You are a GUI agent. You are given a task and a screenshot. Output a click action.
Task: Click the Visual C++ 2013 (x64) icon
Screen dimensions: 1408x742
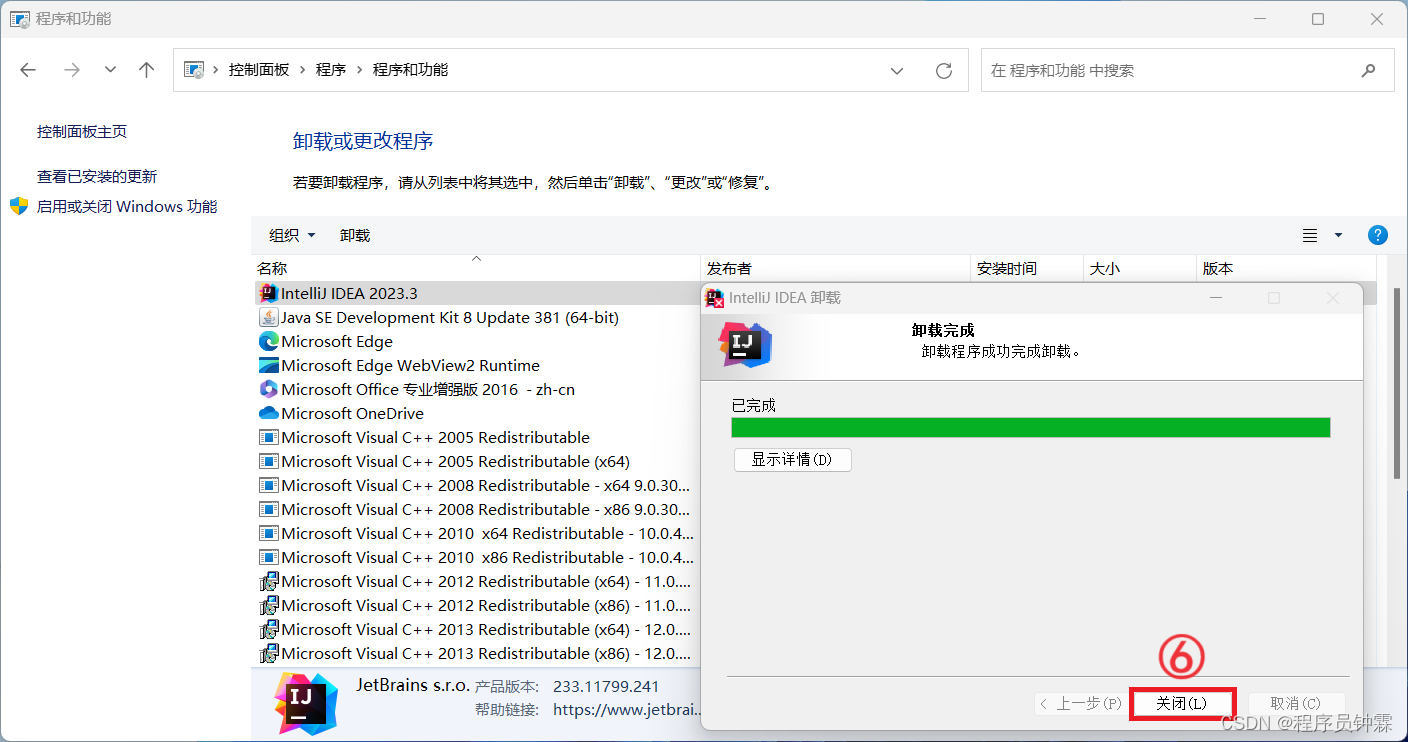pyautogui.click(x=268, y=629)
